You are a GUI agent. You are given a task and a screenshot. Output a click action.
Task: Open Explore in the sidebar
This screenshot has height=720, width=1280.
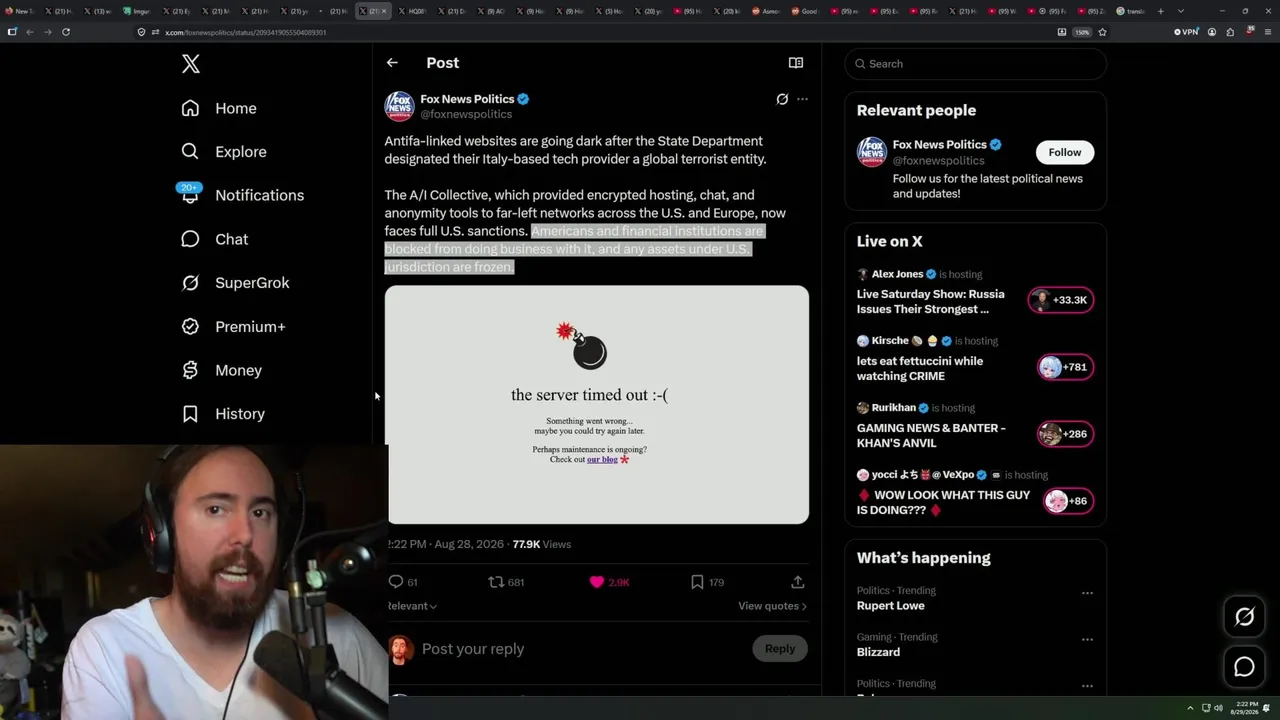pyautogui.click(x=224, y=152)
